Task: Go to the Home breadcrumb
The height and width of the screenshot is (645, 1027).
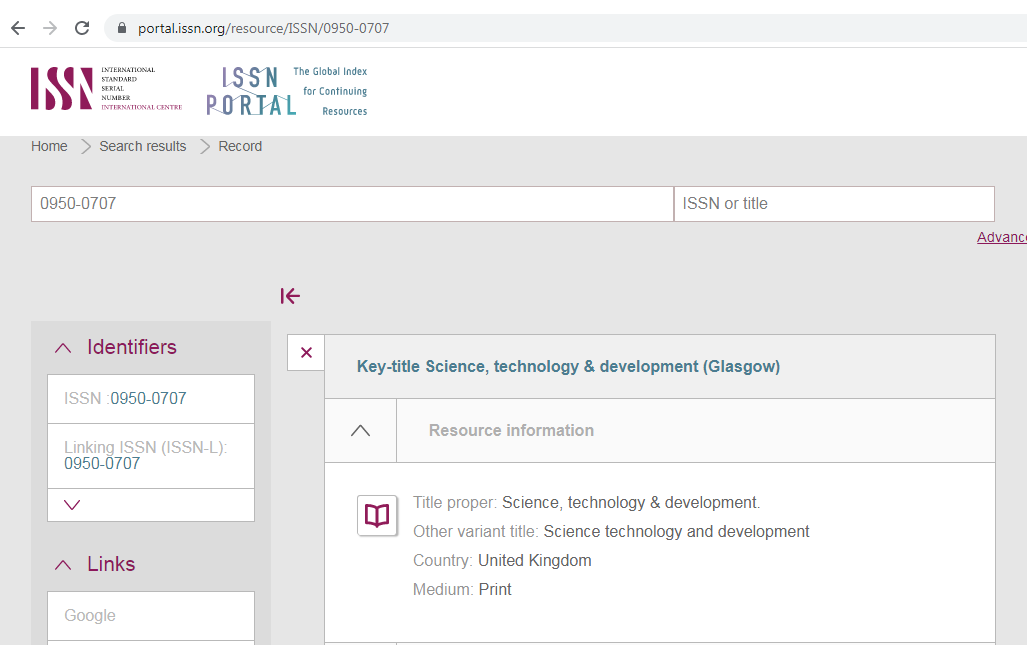Action: coord(49,146)
